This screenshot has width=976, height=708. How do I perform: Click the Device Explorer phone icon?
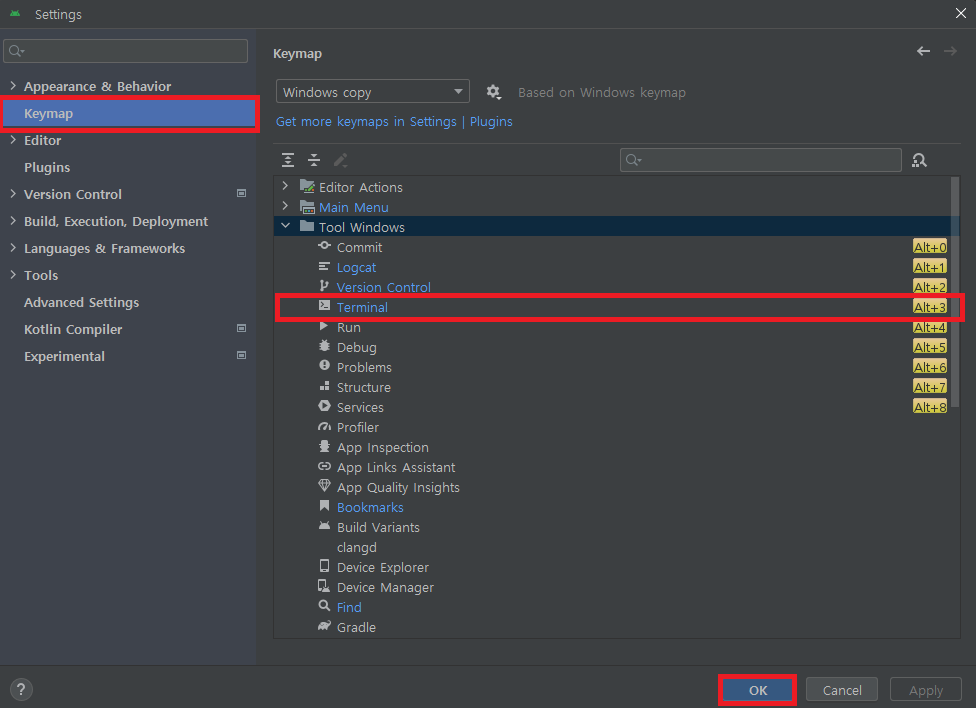(324, 566)
